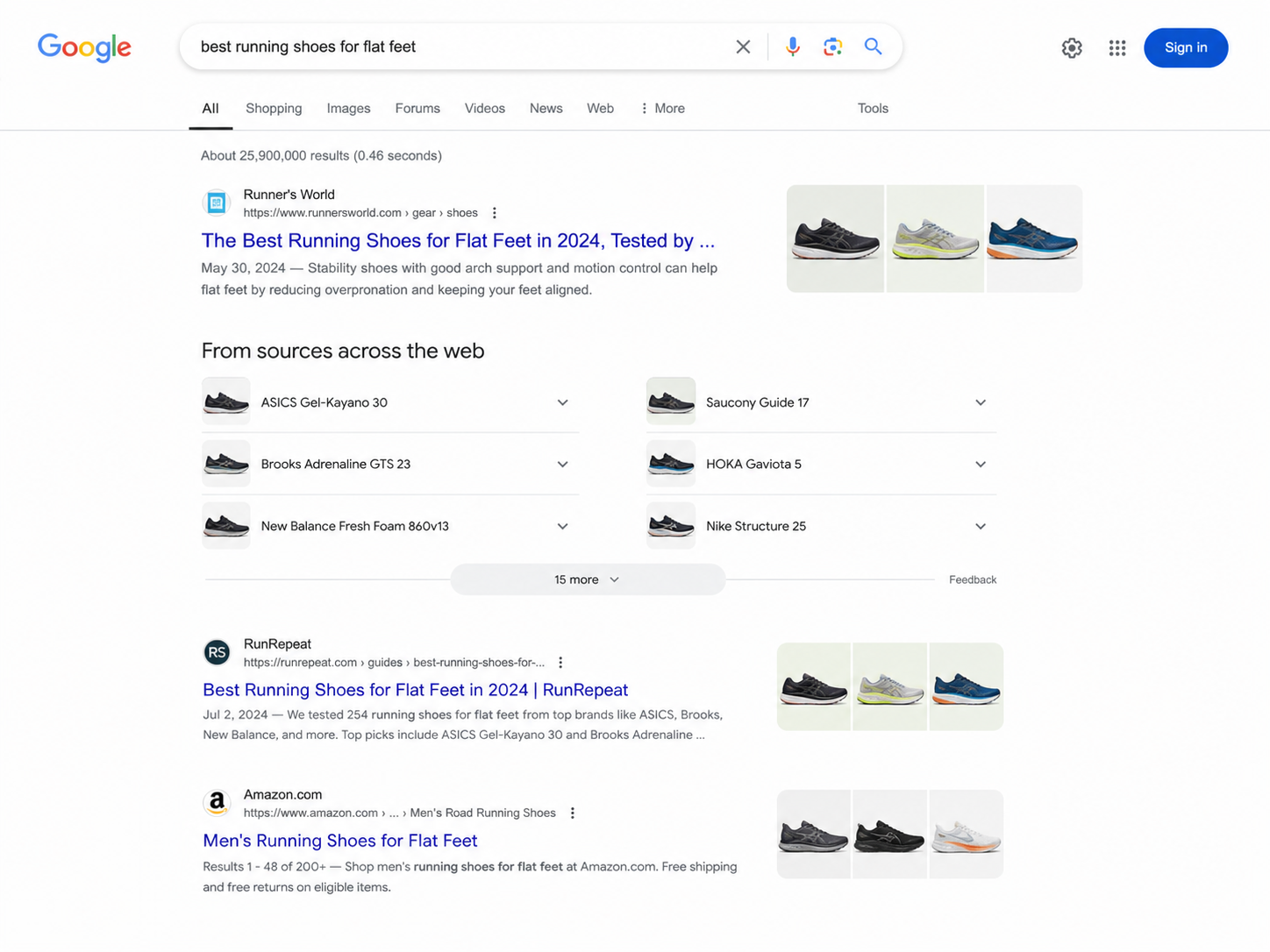
Task: Open the Tools options
Action: click(x=873, y=109)
